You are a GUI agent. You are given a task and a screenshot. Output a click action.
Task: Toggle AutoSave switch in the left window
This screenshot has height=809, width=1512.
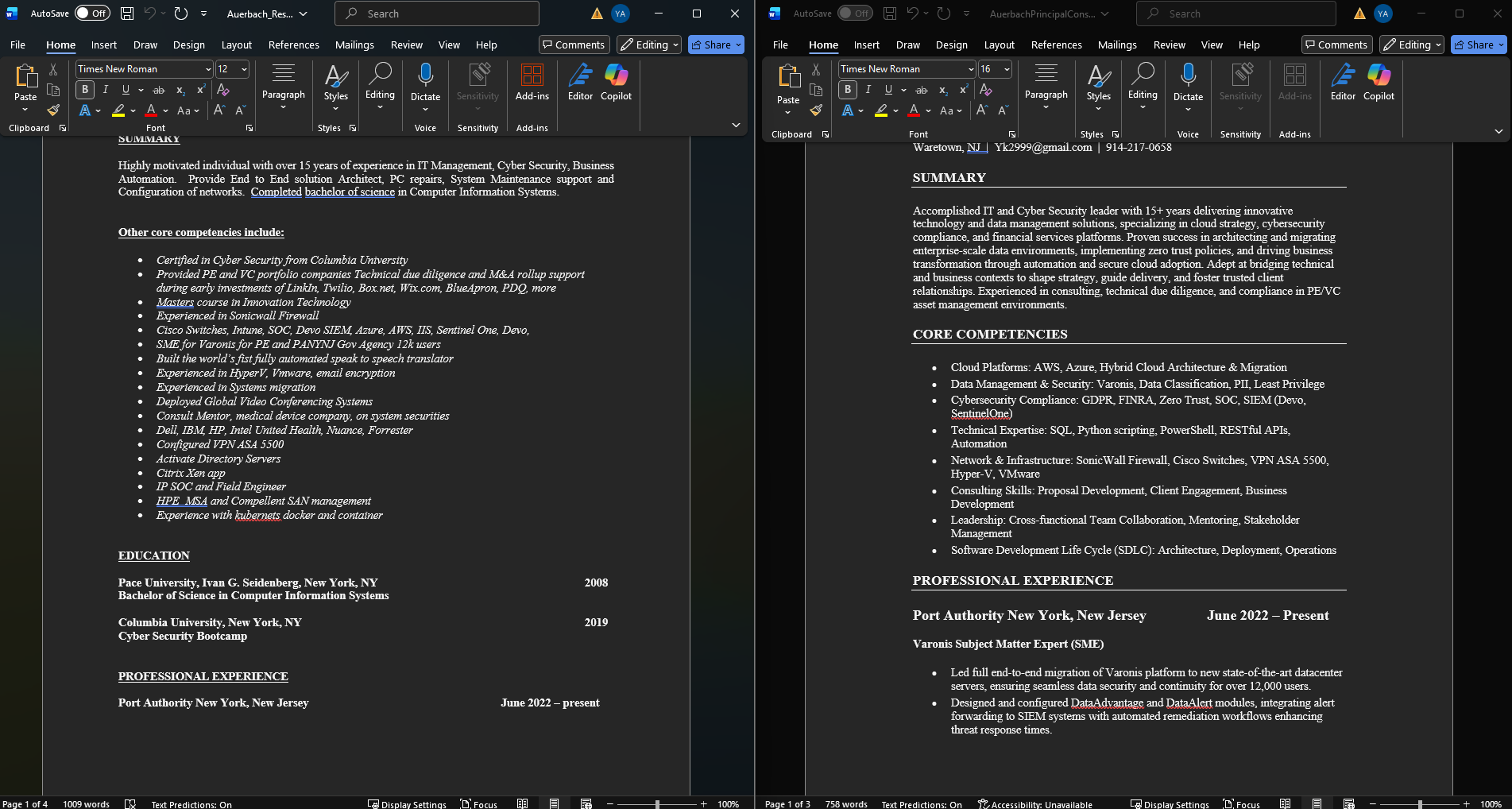[x=92, y=14]
